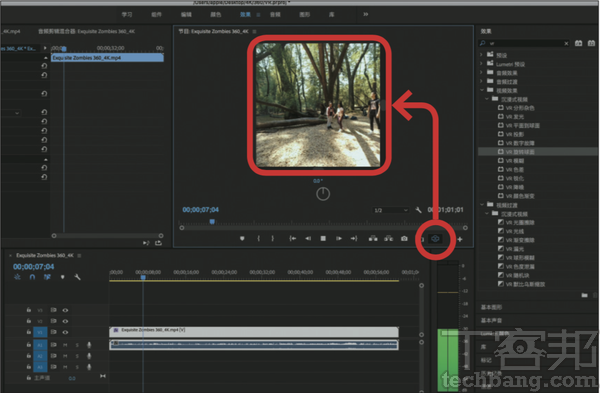Switch to the 学习 workspace tab

(x=127, y=15)
